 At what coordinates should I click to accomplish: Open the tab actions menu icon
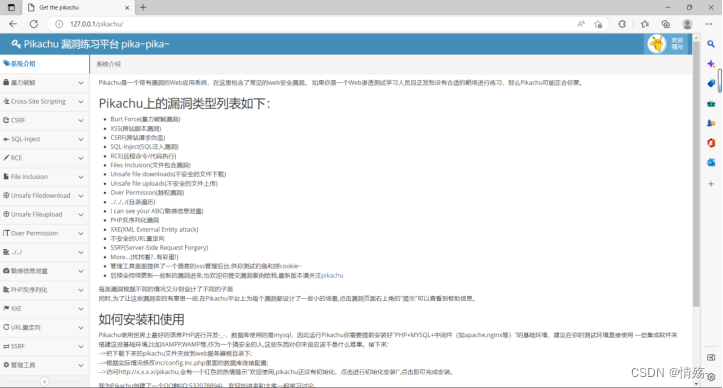coord(12,7)
